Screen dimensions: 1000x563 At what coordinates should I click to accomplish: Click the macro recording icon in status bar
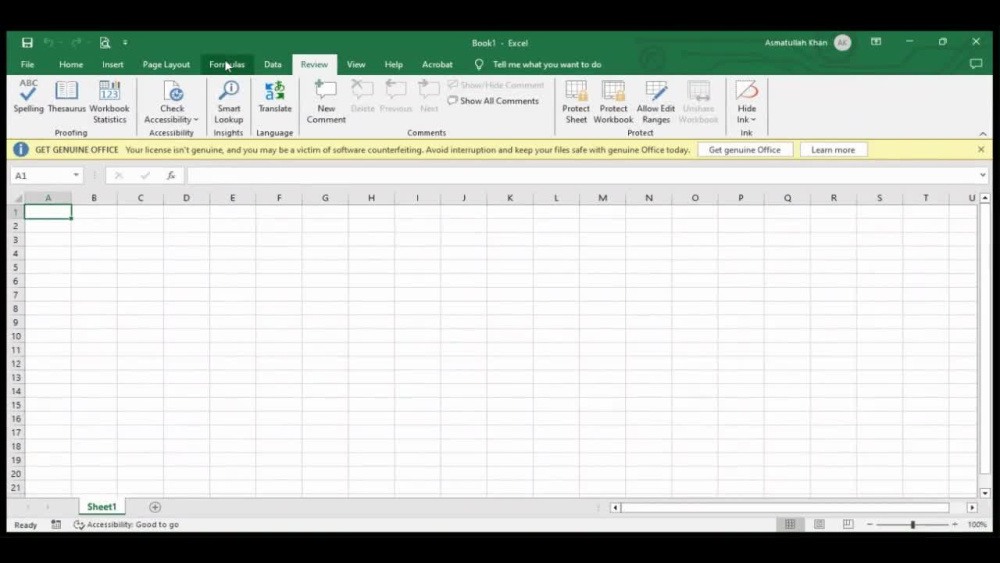pyautogui.click(x=56, y=524)
